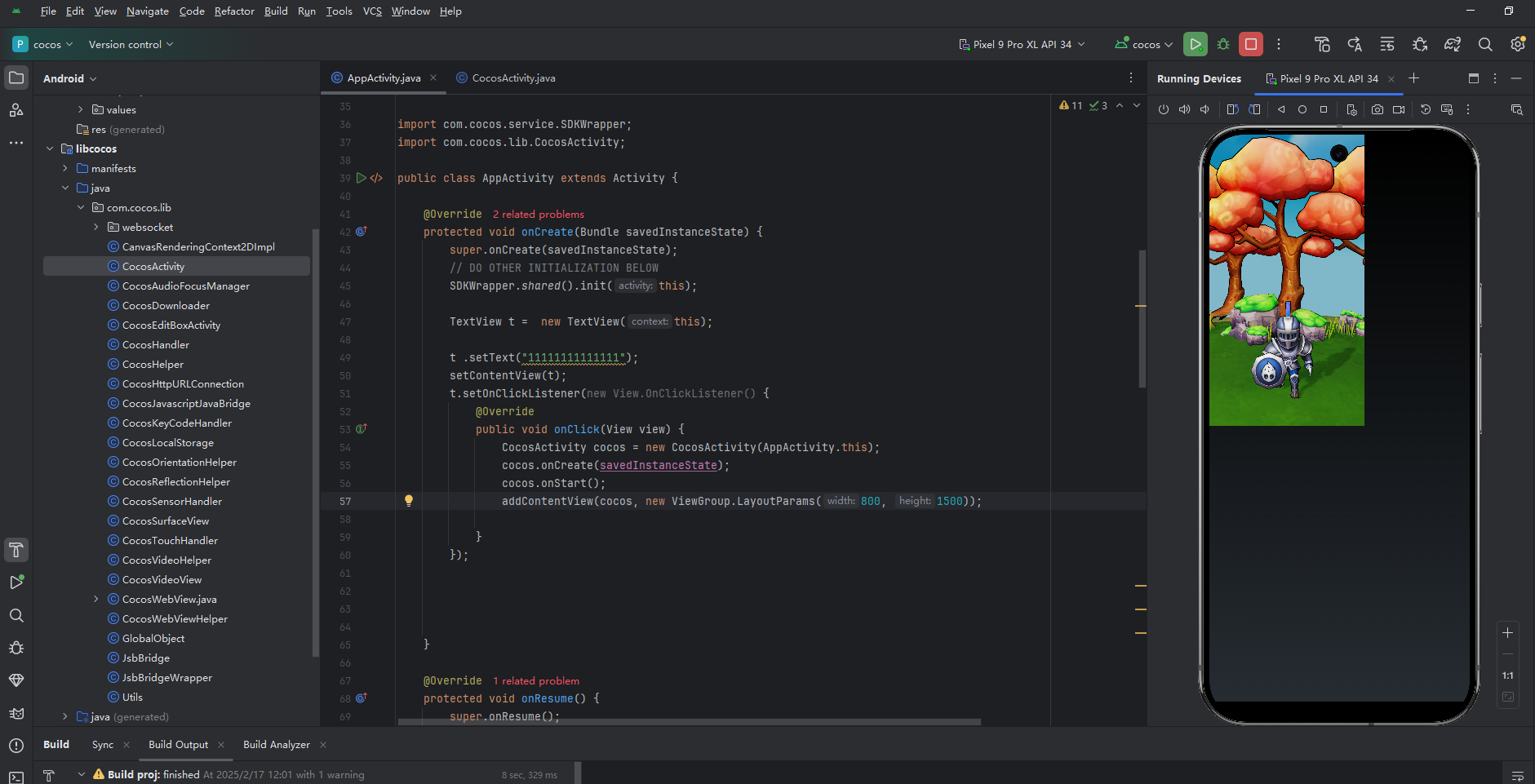
Task: Rotate the emulator left
Action: pos(1232,109)
